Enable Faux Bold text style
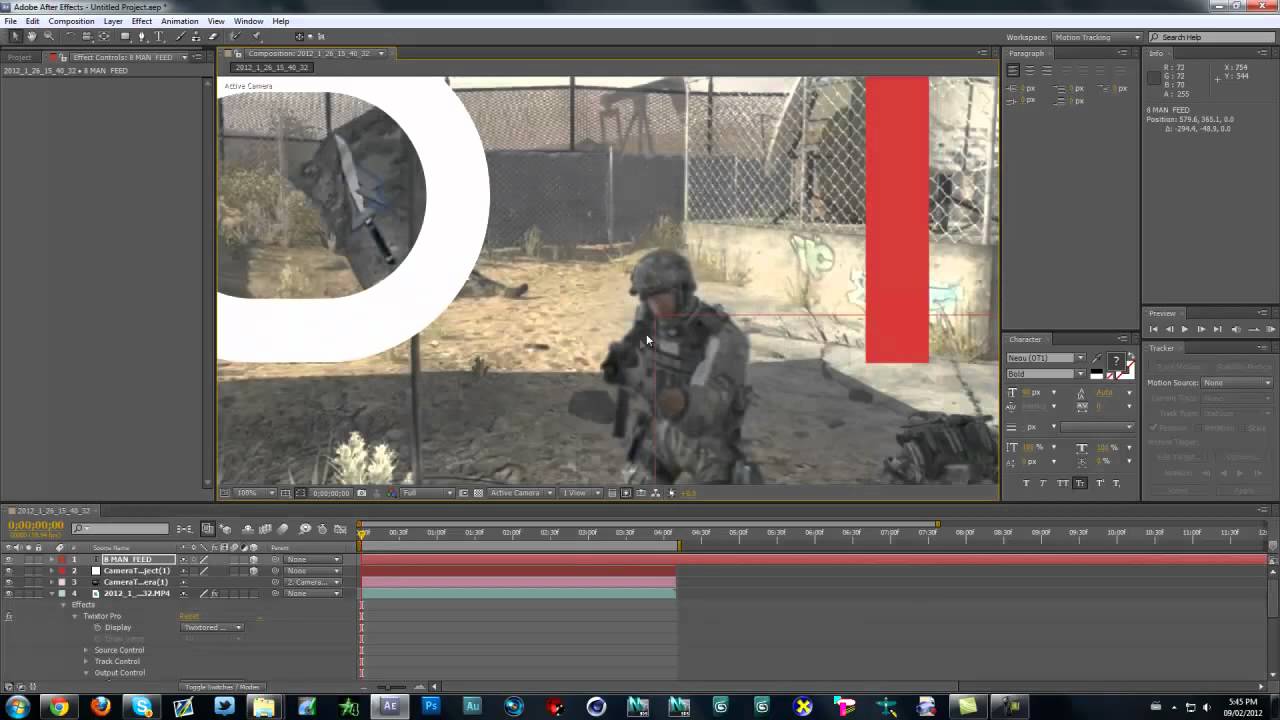Screen dimensions: 1280x720 [x=1026, y=483]
